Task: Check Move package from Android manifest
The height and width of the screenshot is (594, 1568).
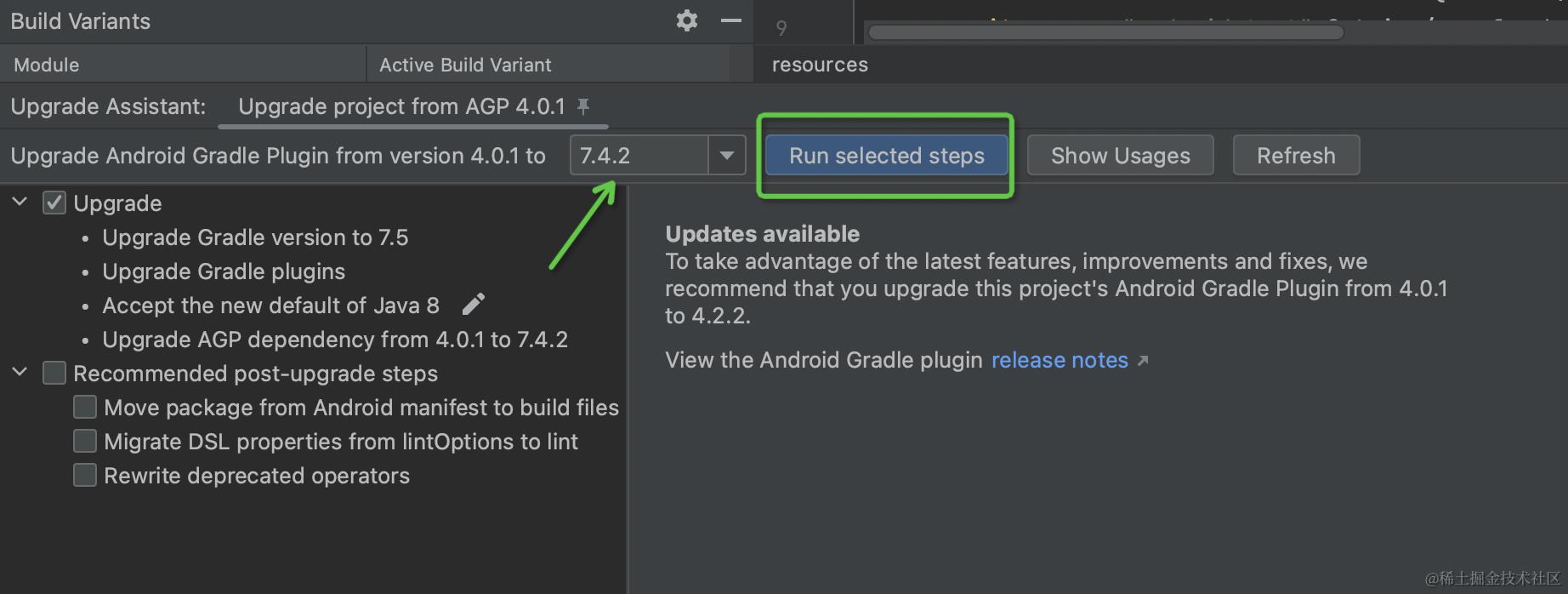Action: [x=85, y=408]
